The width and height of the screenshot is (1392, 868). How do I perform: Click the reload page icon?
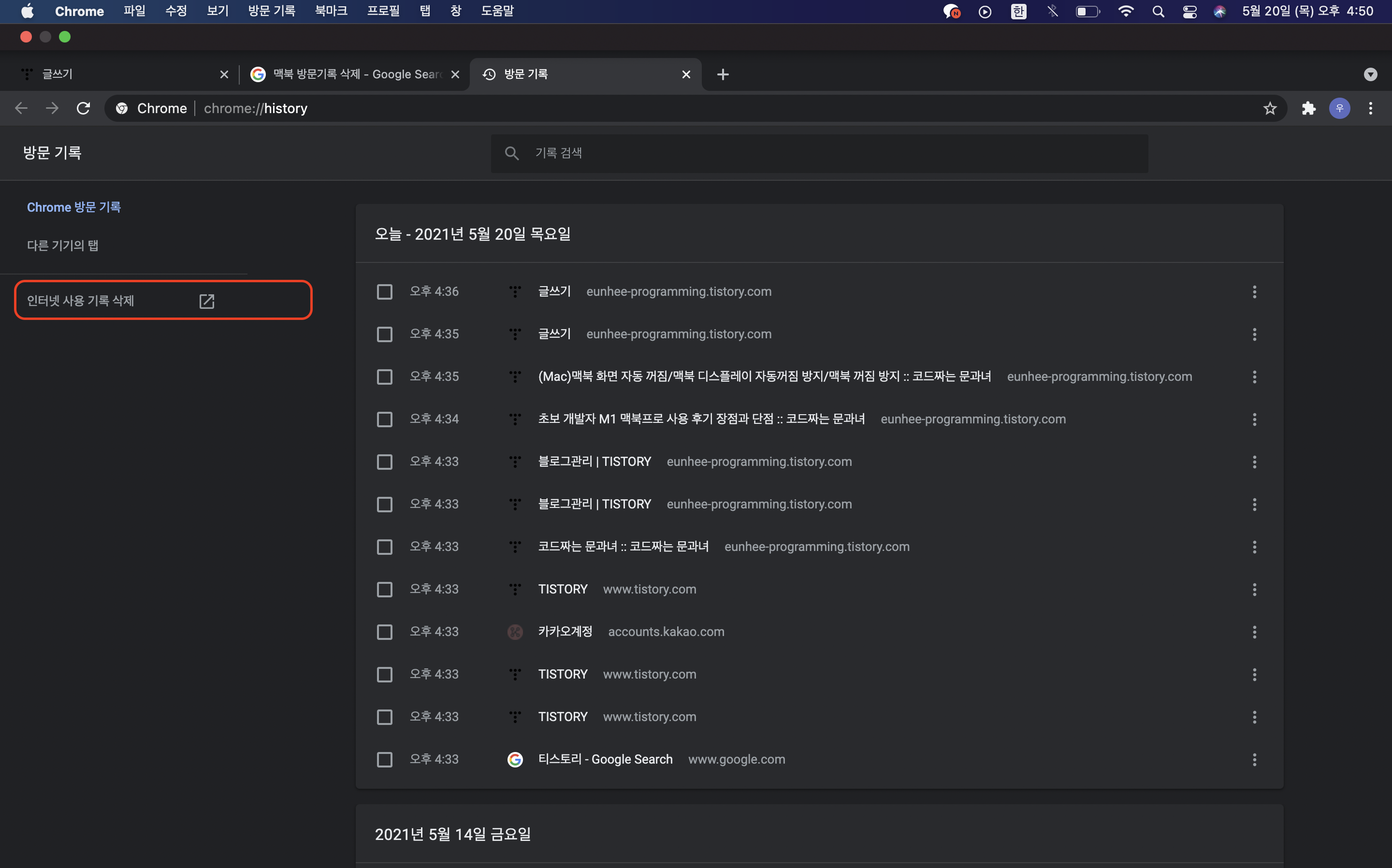point(83,108)
